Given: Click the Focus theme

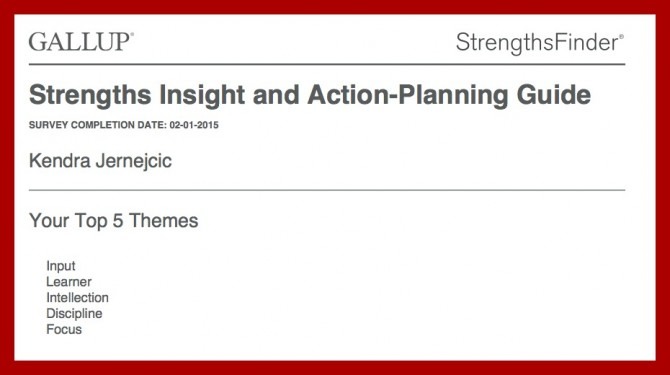Looking at the screenshot, I should [64, 329].
